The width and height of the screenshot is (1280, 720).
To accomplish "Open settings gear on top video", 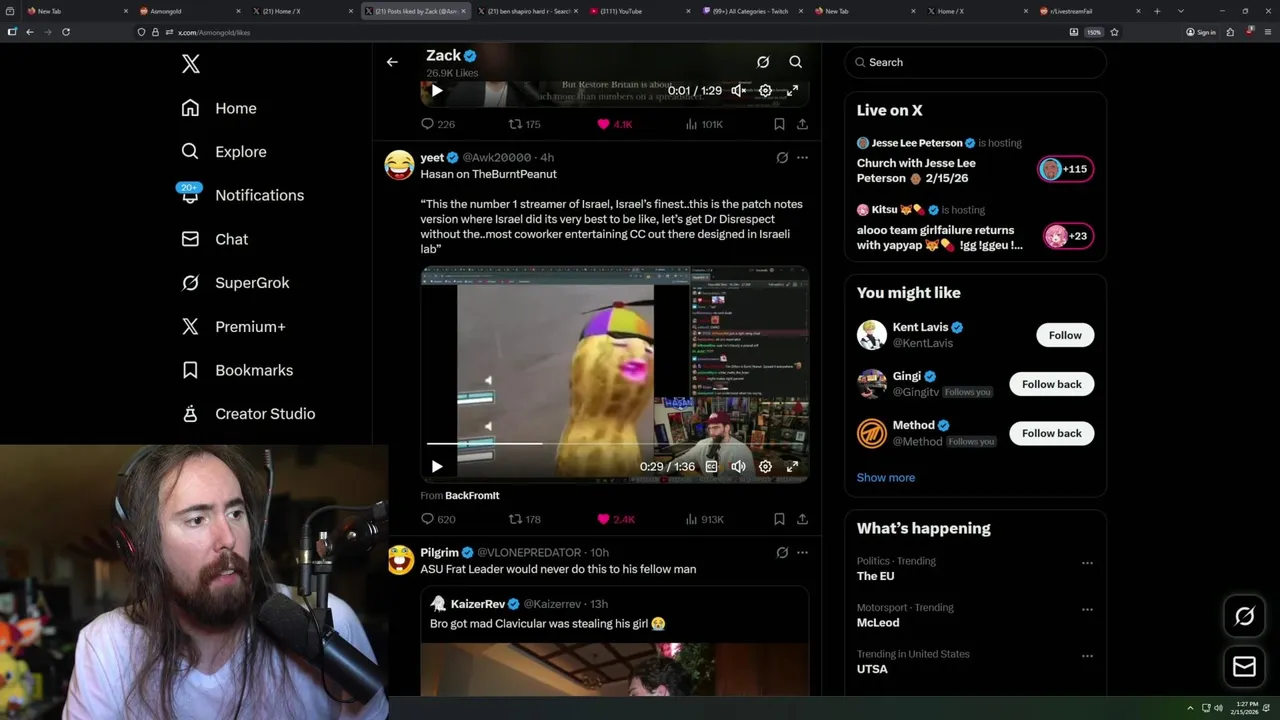I will [765, 90].
